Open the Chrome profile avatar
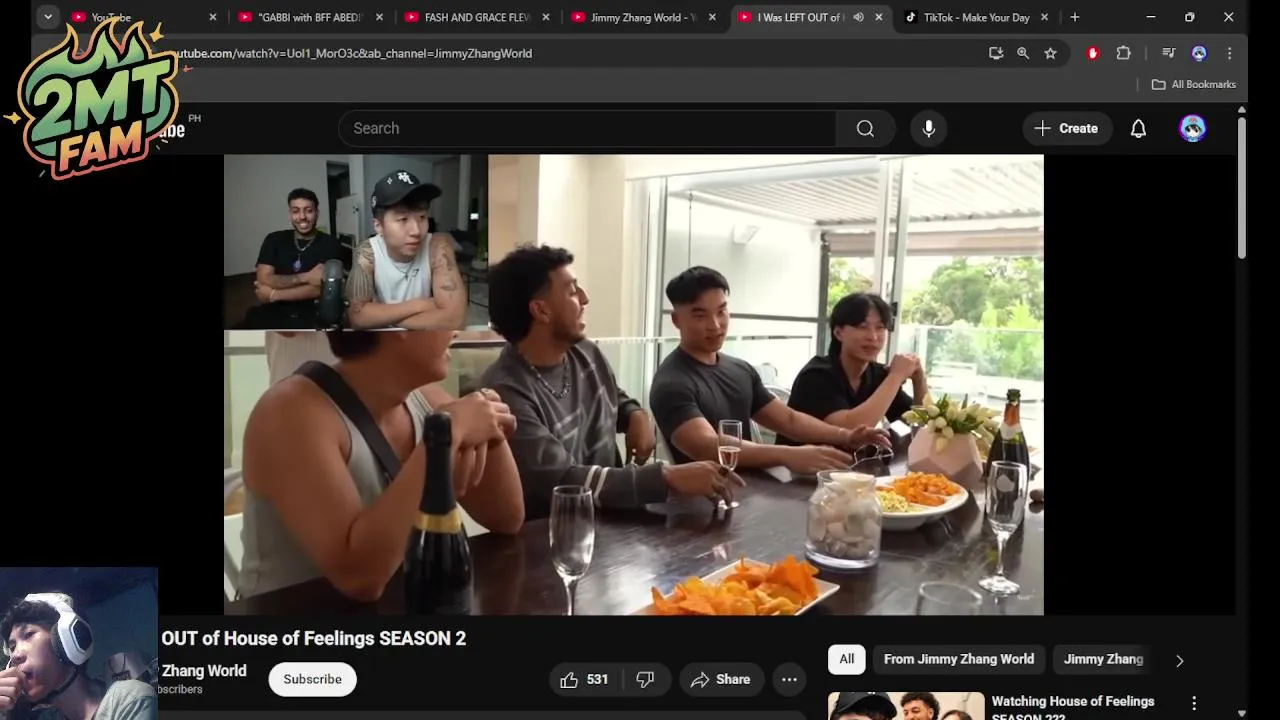This screenshot has height=720, width=1280. pyautogui.click(x=1199, y=53)
